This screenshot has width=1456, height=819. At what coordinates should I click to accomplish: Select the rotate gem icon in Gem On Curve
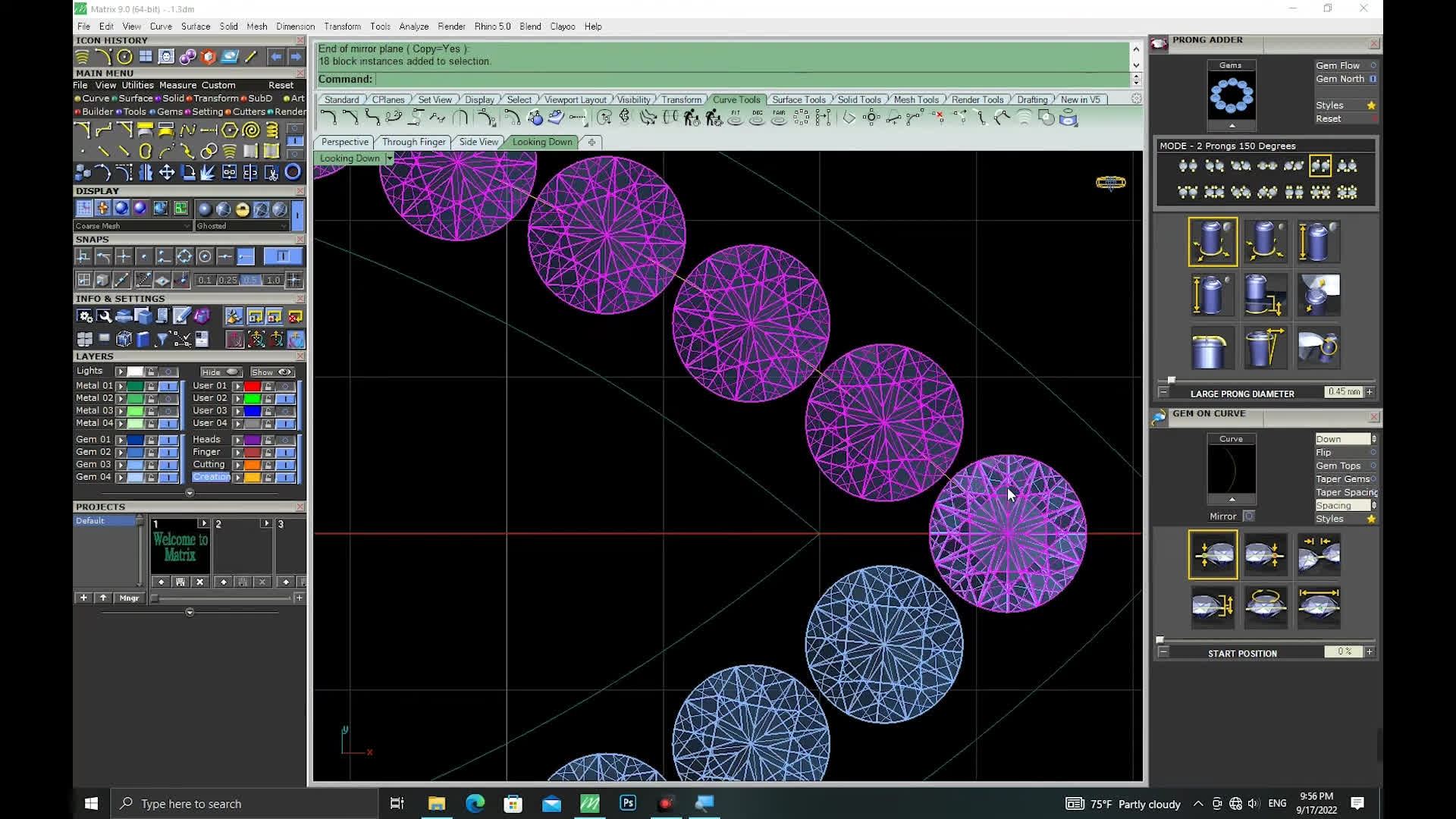pyautogui.click(x=1266, y=606)
